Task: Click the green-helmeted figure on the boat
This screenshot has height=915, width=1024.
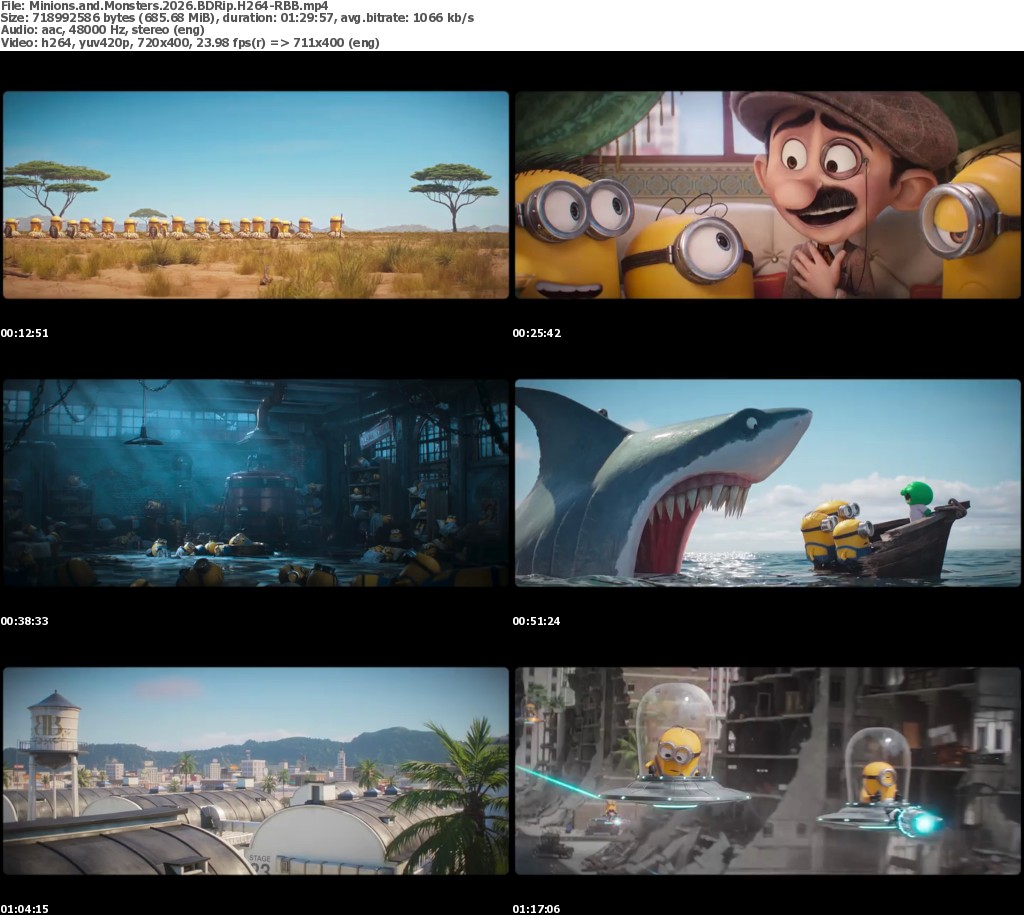Action: click(918, 500)
